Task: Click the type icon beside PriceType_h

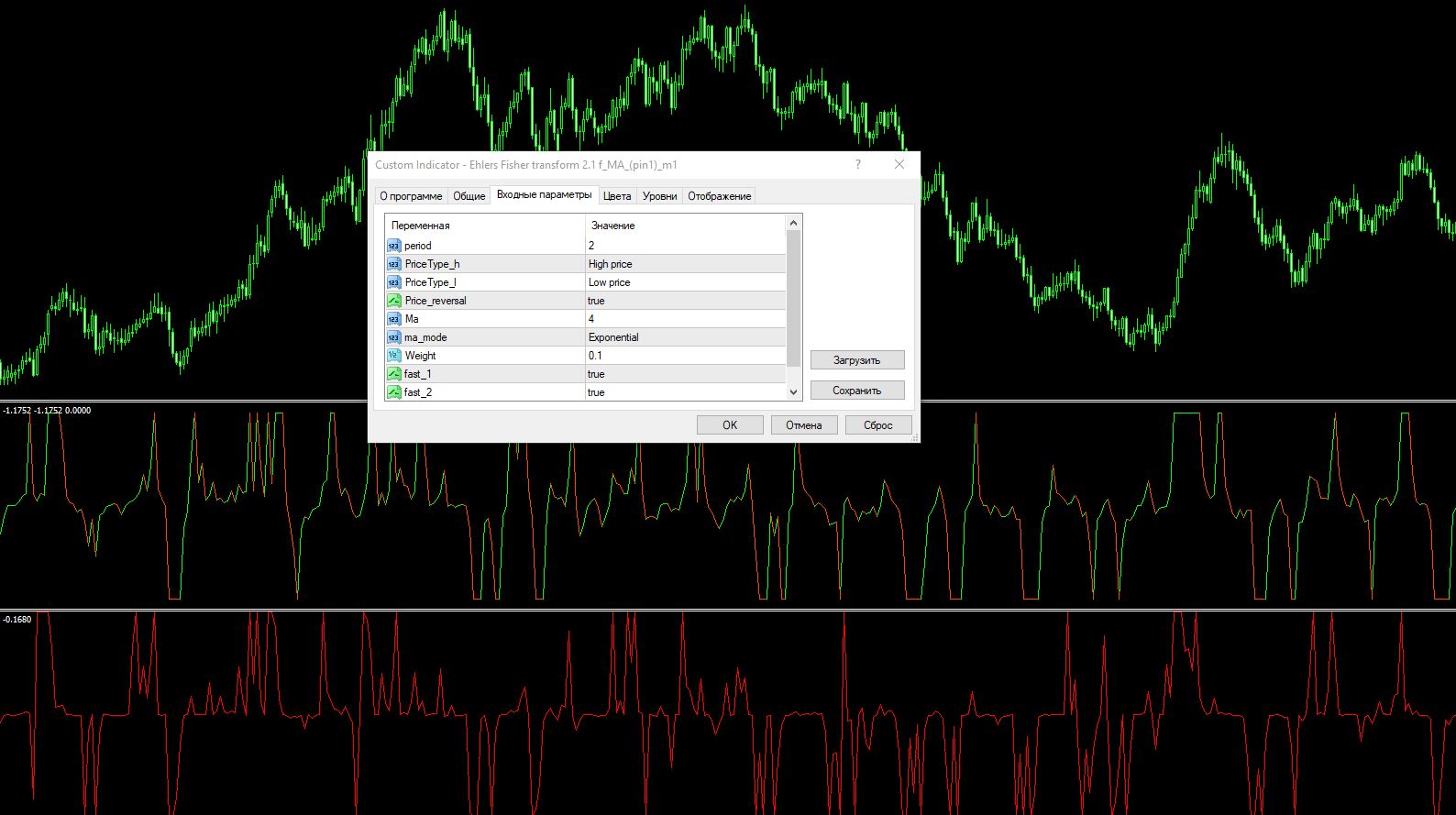Action: click(393, 264)
